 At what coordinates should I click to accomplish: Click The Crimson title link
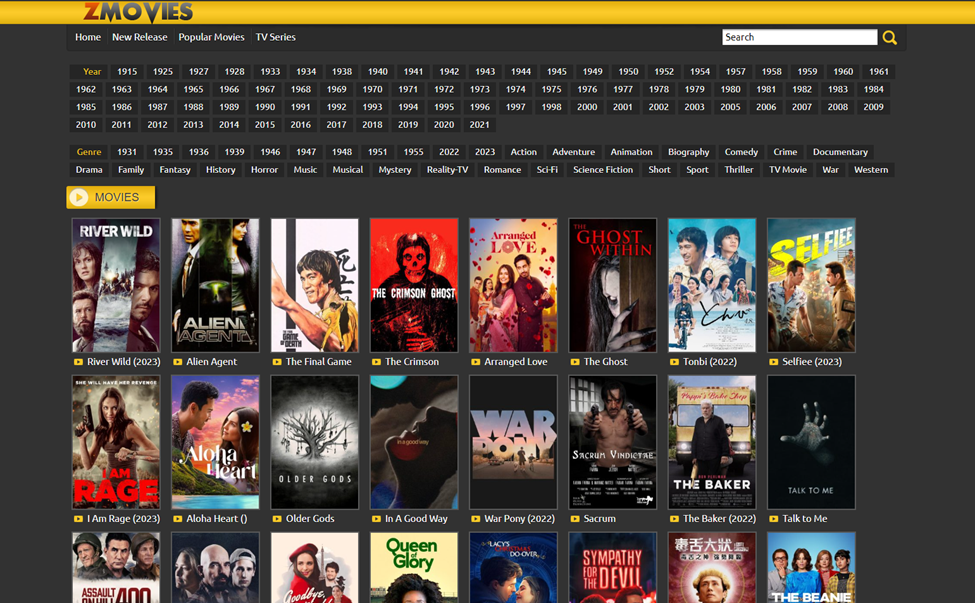[x=412, y=362]
